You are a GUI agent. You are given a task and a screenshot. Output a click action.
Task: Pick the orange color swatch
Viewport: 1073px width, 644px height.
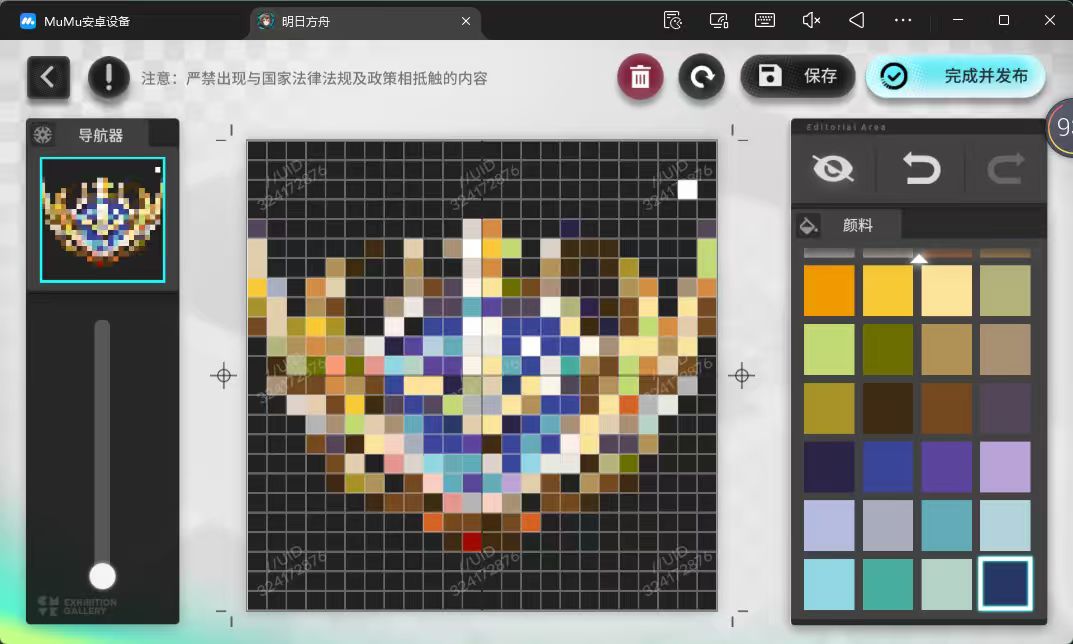coord(829,291)
